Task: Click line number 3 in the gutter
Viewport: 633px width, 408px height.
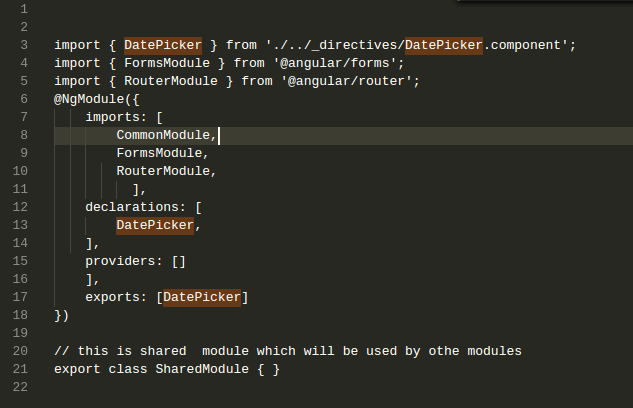Action: [x=24, y=45]
